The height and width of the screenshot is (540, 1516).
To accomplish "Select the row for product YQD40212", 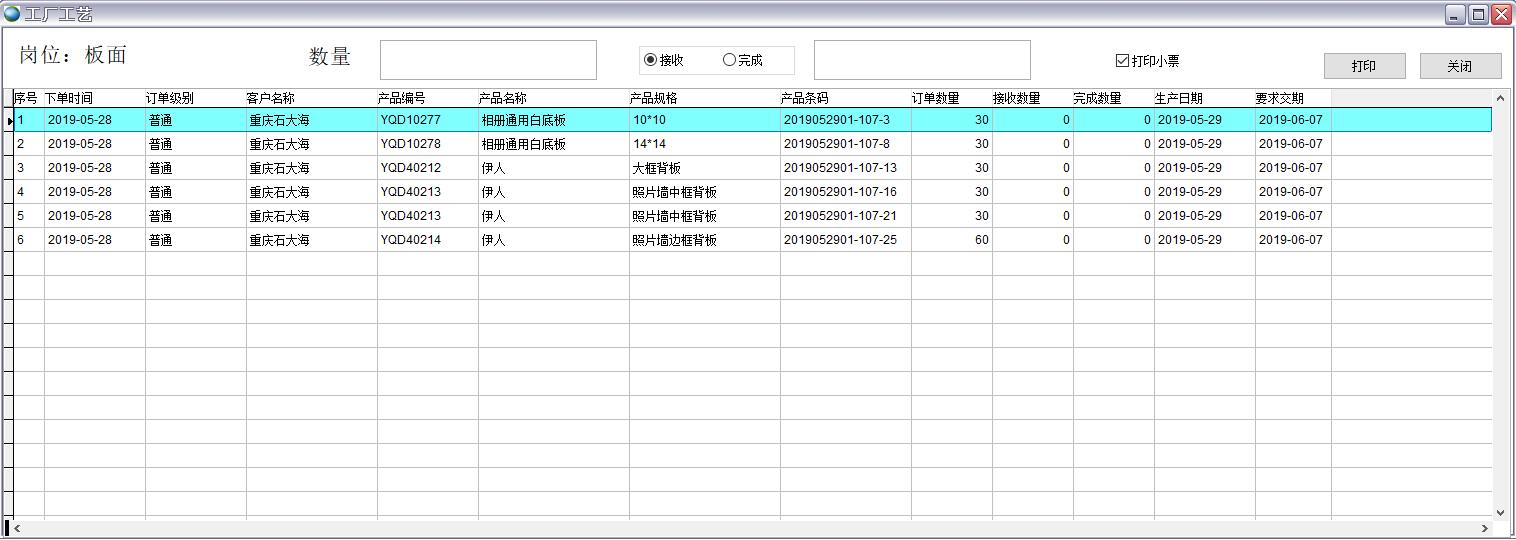I will pyautogui.click(x=410, y=168).
